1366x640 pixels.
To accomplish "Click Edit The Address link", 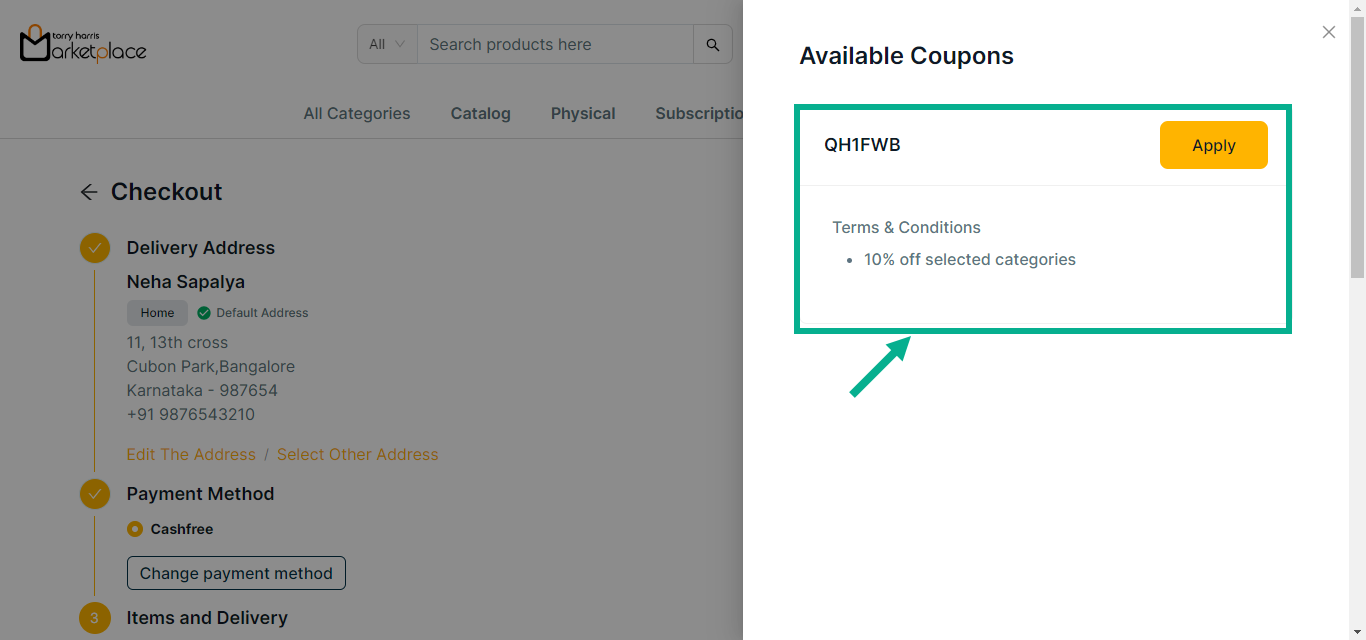I will 191,455.
